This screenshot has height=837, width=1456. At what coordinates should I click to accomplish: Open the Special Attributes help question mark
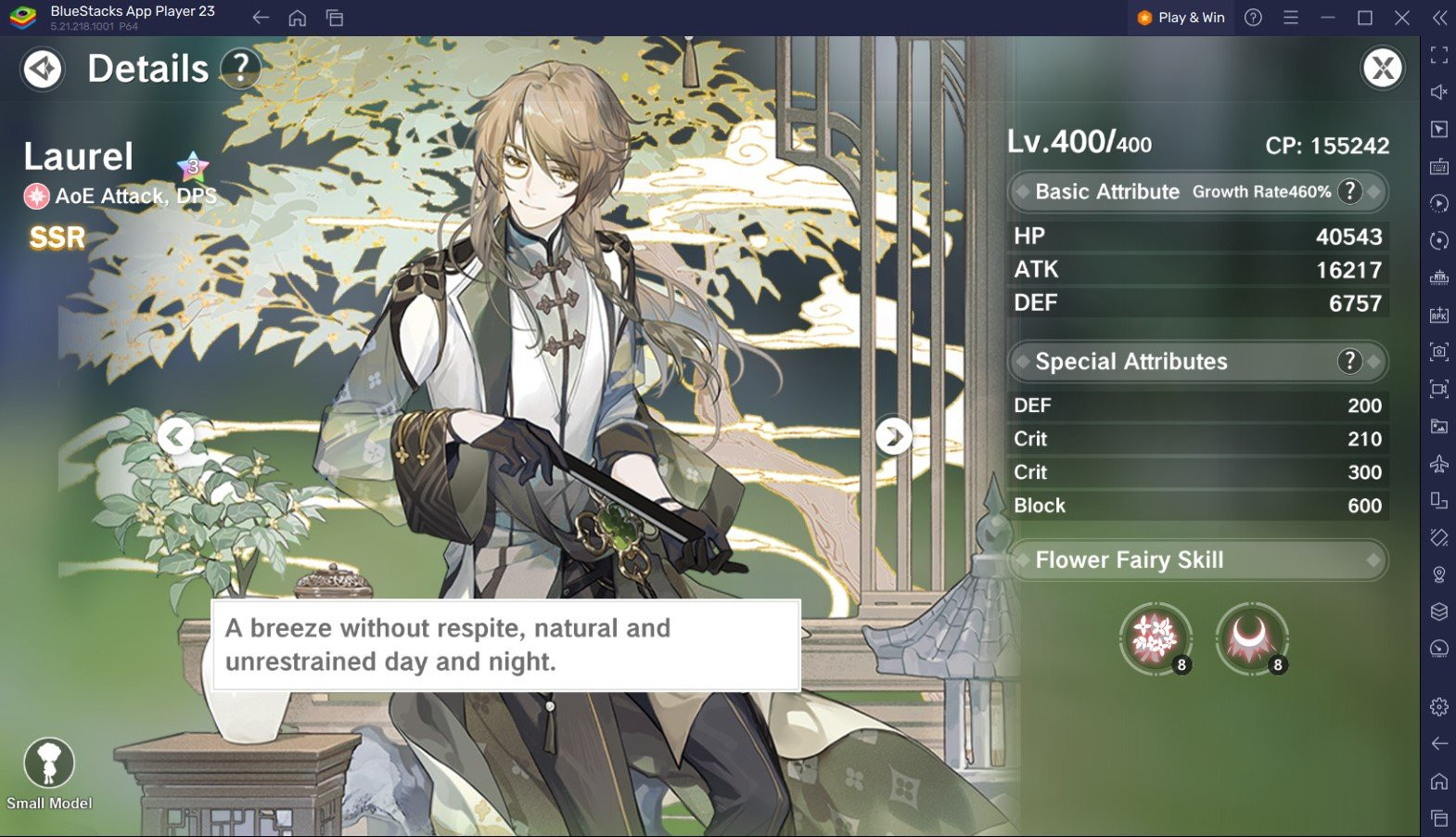1349,361
